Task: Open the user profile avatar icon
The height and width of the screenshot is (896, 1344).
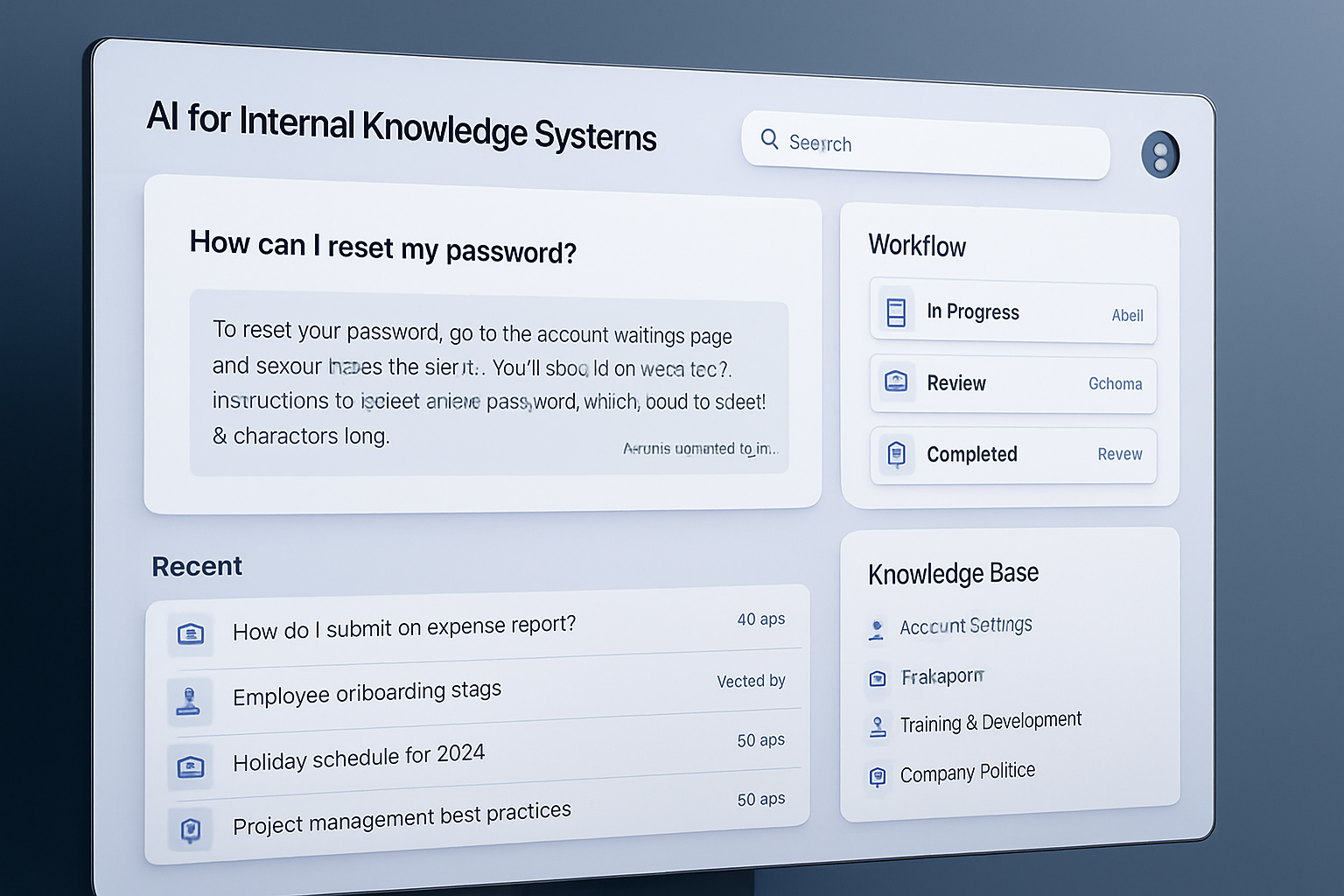Action: coord(1160,154)
